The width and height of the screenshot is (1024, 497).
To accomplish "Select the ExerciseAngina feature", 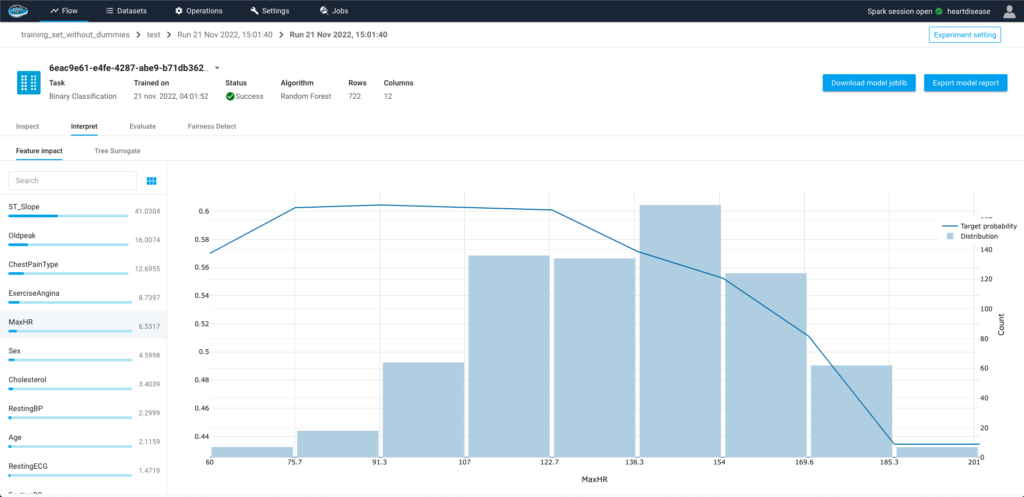I will pyautogui.click(x=84, y=297).
